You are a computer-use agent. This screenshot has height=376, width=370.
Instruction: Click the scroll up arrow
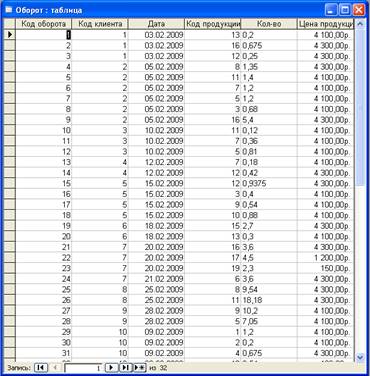[x=360, y=24]
